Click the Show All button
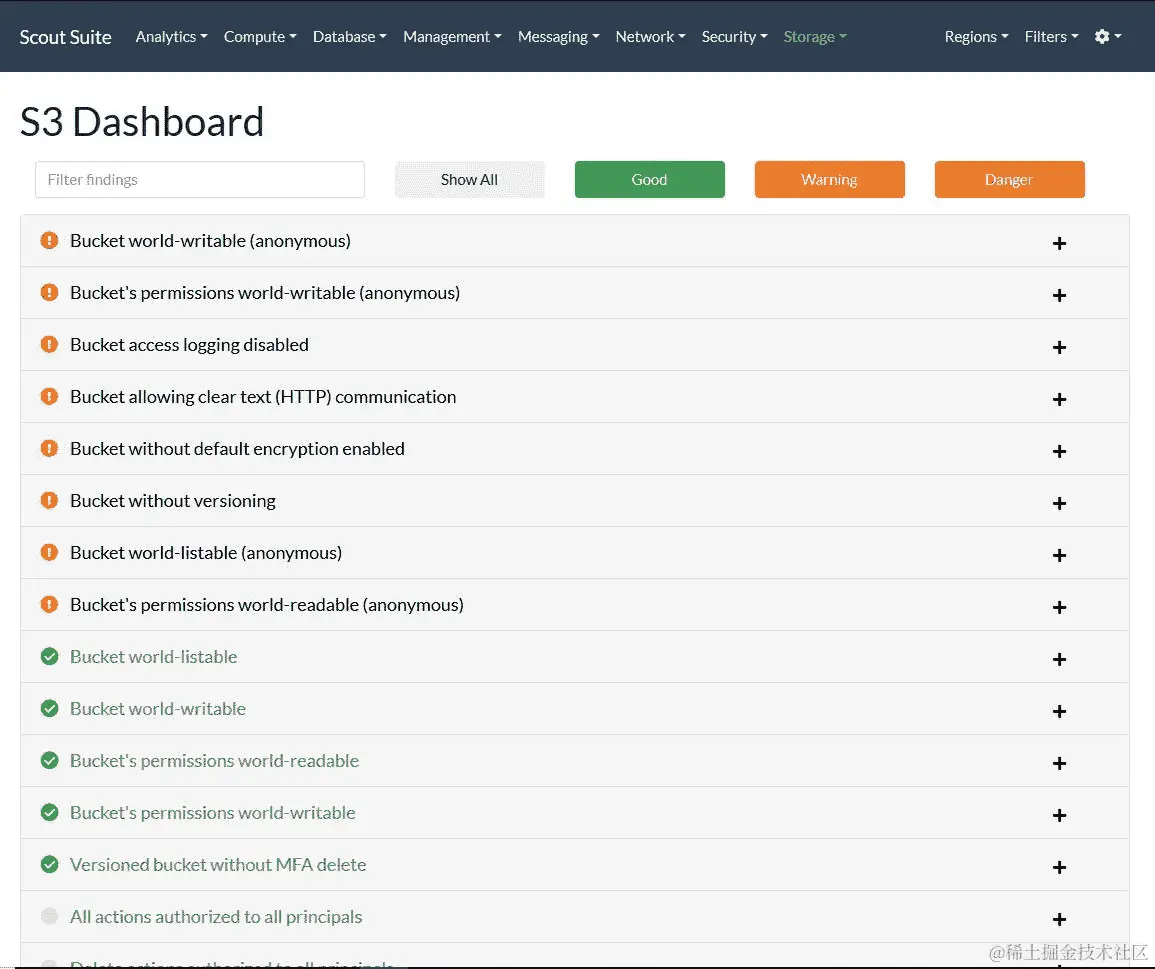The width and height of the screenshot is (1155, 969). pyautogui.click(x=469, y=179)
